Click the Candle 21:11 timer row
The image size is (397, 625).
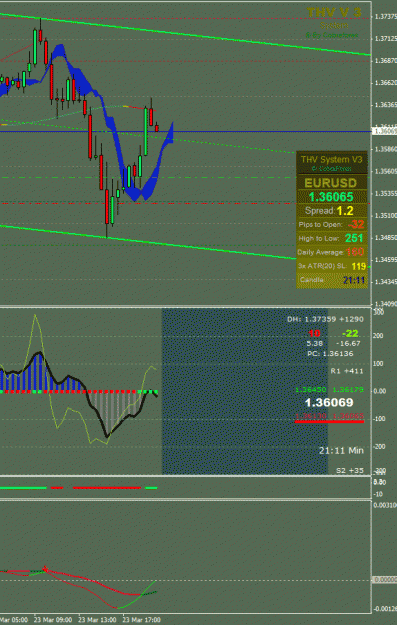coord(332,280)
